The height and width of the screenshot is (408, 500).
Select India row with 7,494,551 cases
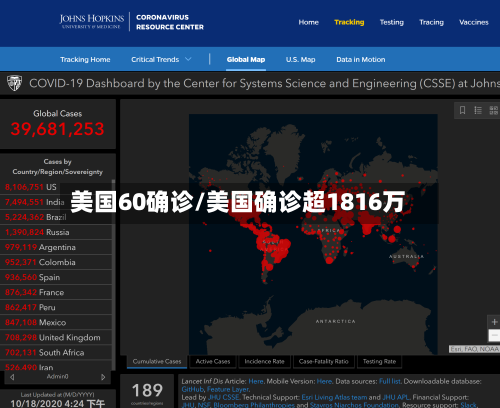(56, 202)
